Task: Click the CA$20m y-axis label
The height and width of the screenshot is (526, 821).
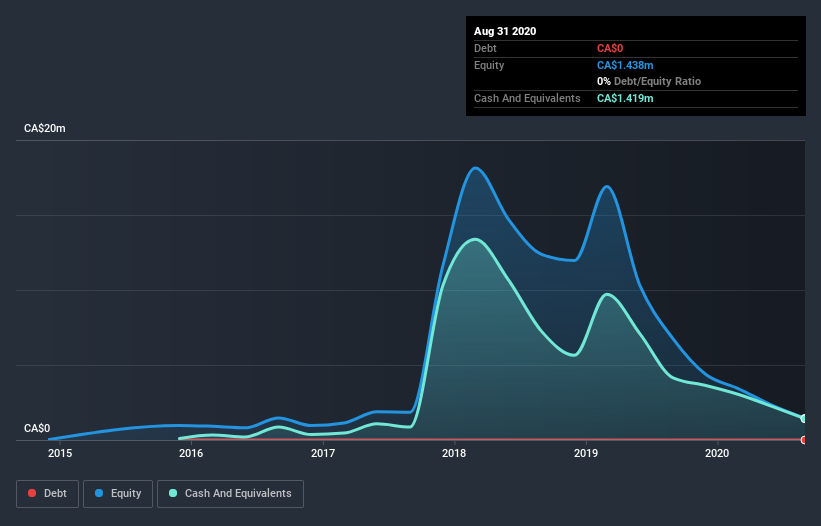Action: click(45, 128)
